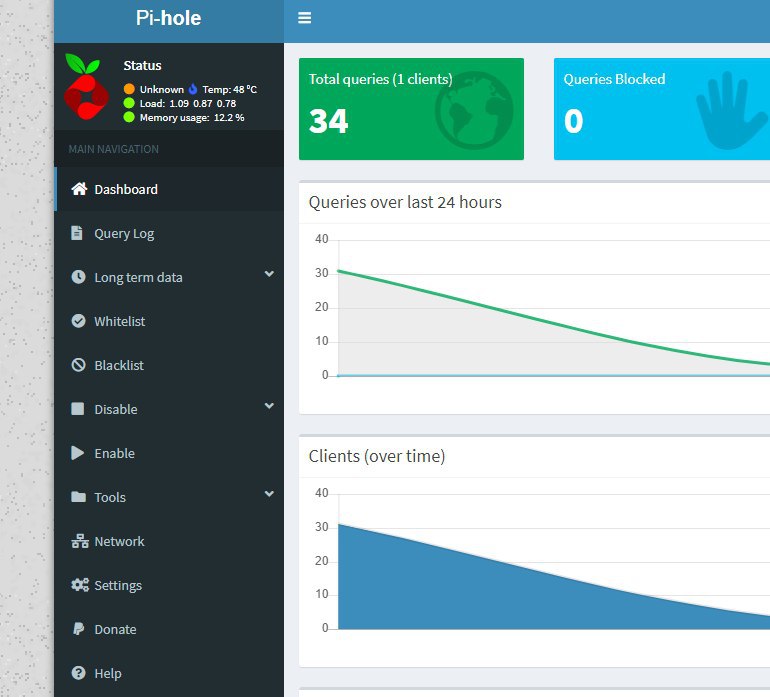Click the Enable play icon

tap(77, 453)
